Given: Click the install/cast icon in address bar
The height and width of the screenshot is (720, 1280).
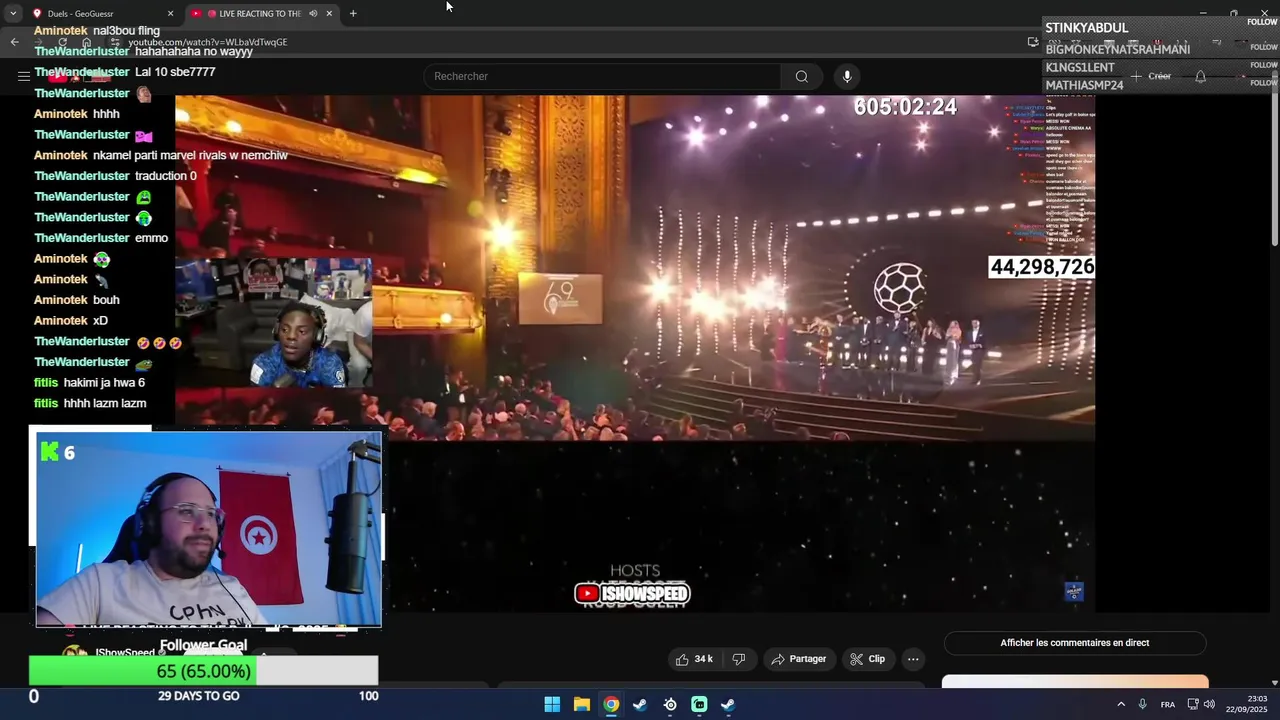Looking at the screenshot, I should 1033,42.
